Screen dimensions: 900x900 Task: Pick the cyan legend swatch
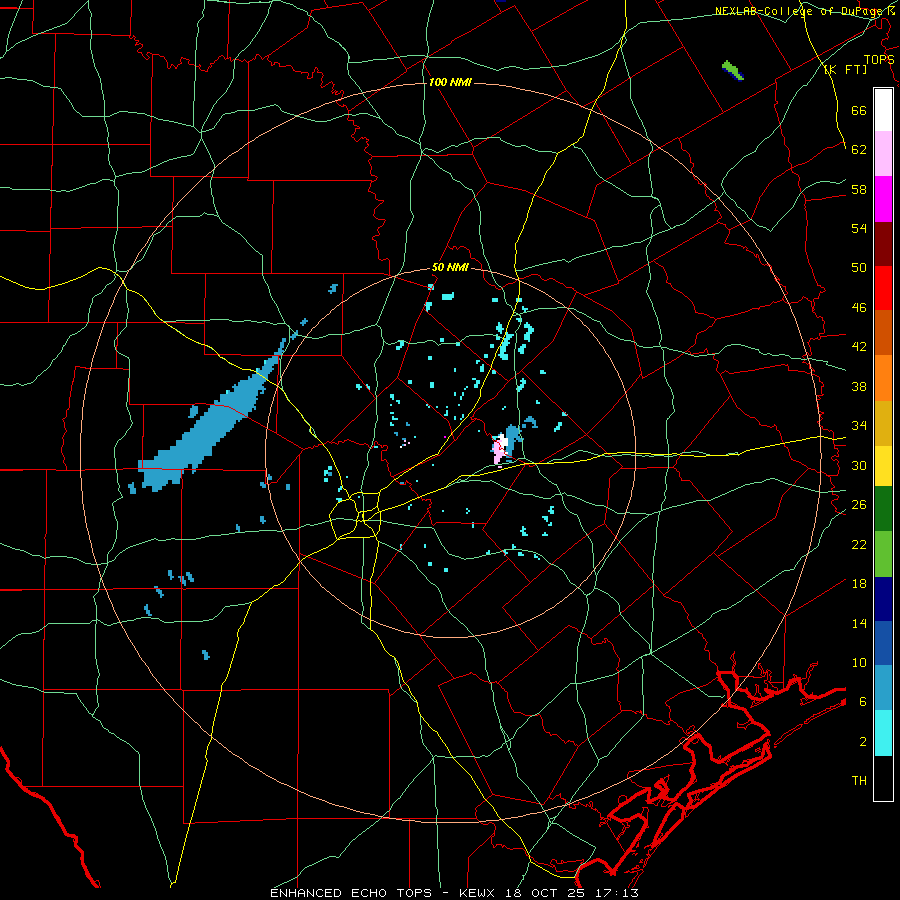pos(883,733)
